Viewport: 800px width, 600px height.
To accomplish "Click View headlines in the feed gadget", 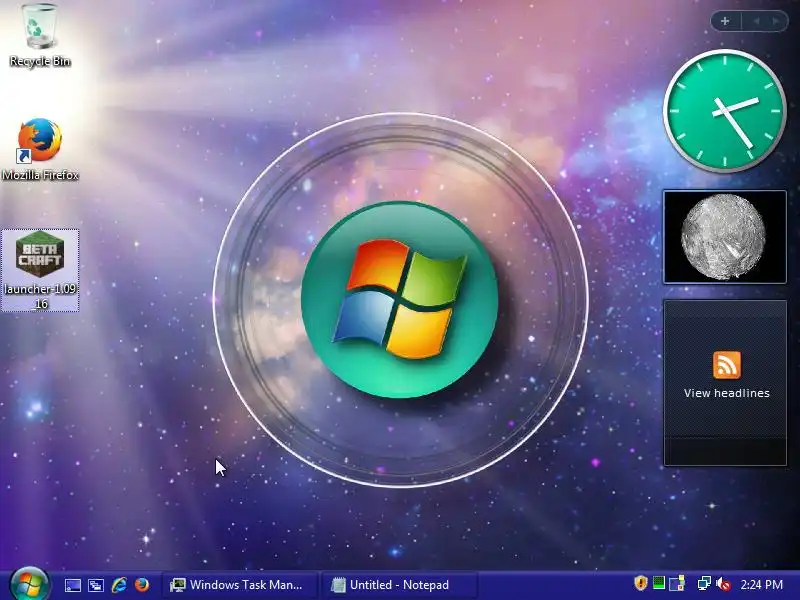I will click(727, 393).
